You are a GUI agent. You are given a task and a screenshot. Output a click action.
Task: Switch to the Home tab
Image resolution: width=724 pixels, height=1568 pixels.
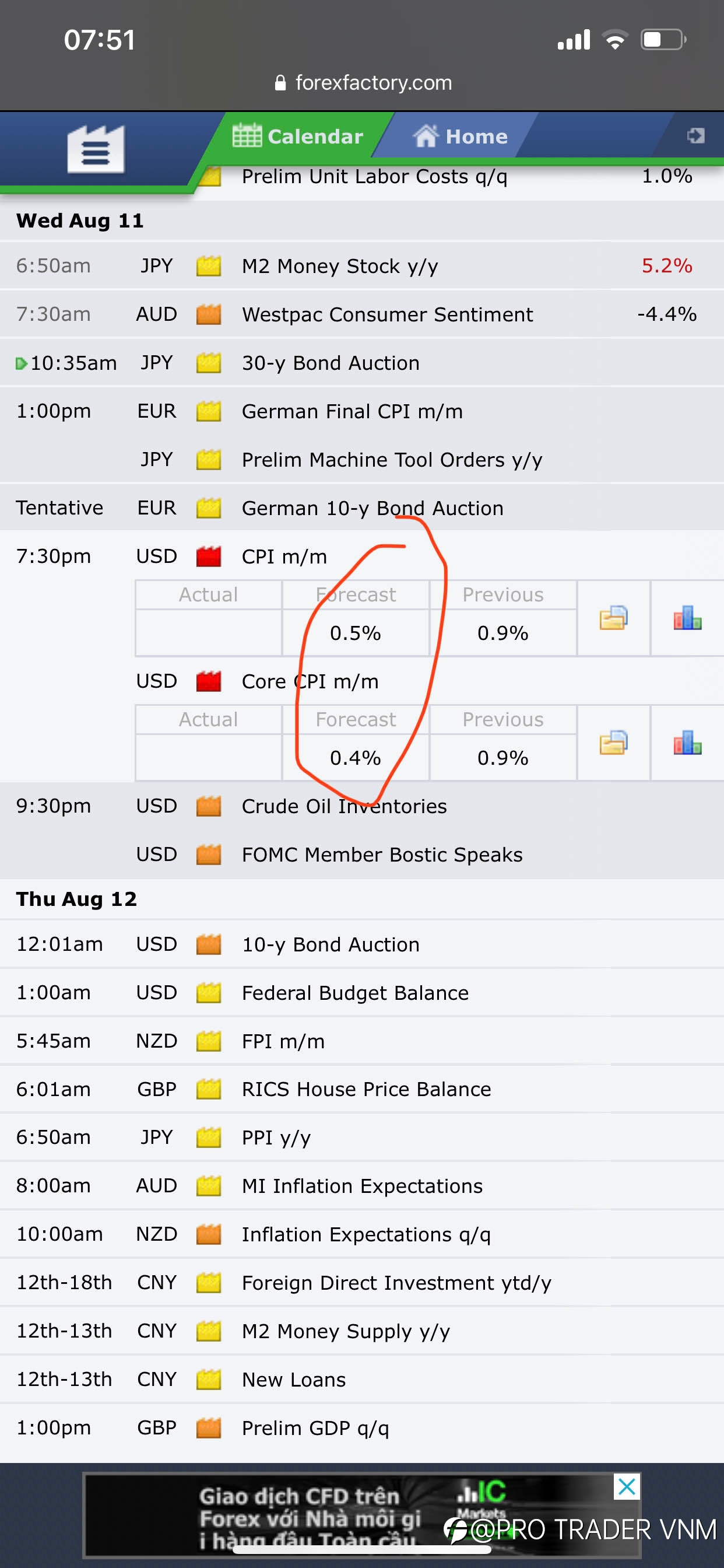pyautogui.click(x=460, y=136)
